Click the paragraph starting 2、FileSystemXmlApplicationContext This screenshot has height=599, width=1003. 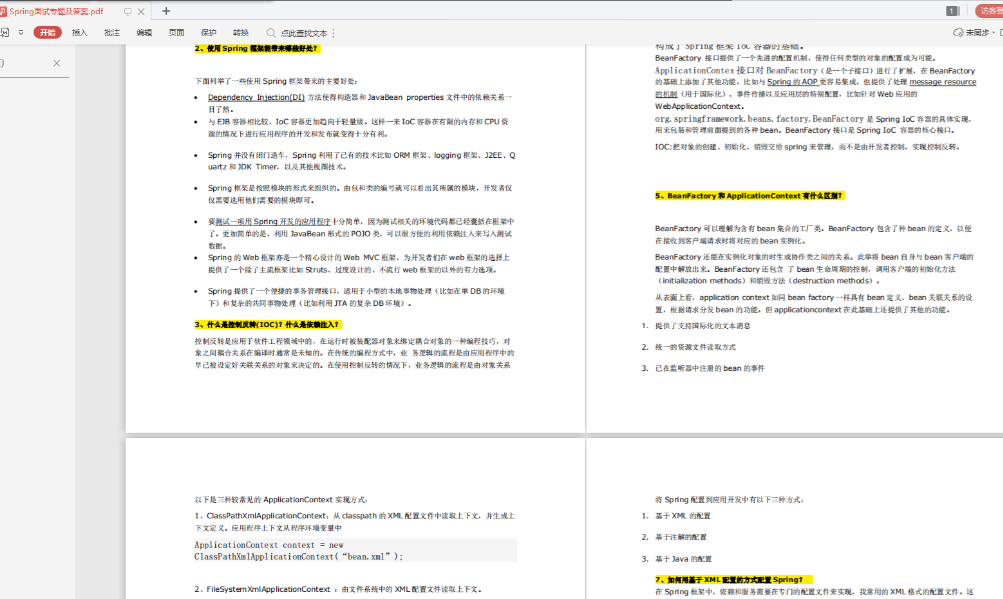pyautogui.click(x=338, y=589)
